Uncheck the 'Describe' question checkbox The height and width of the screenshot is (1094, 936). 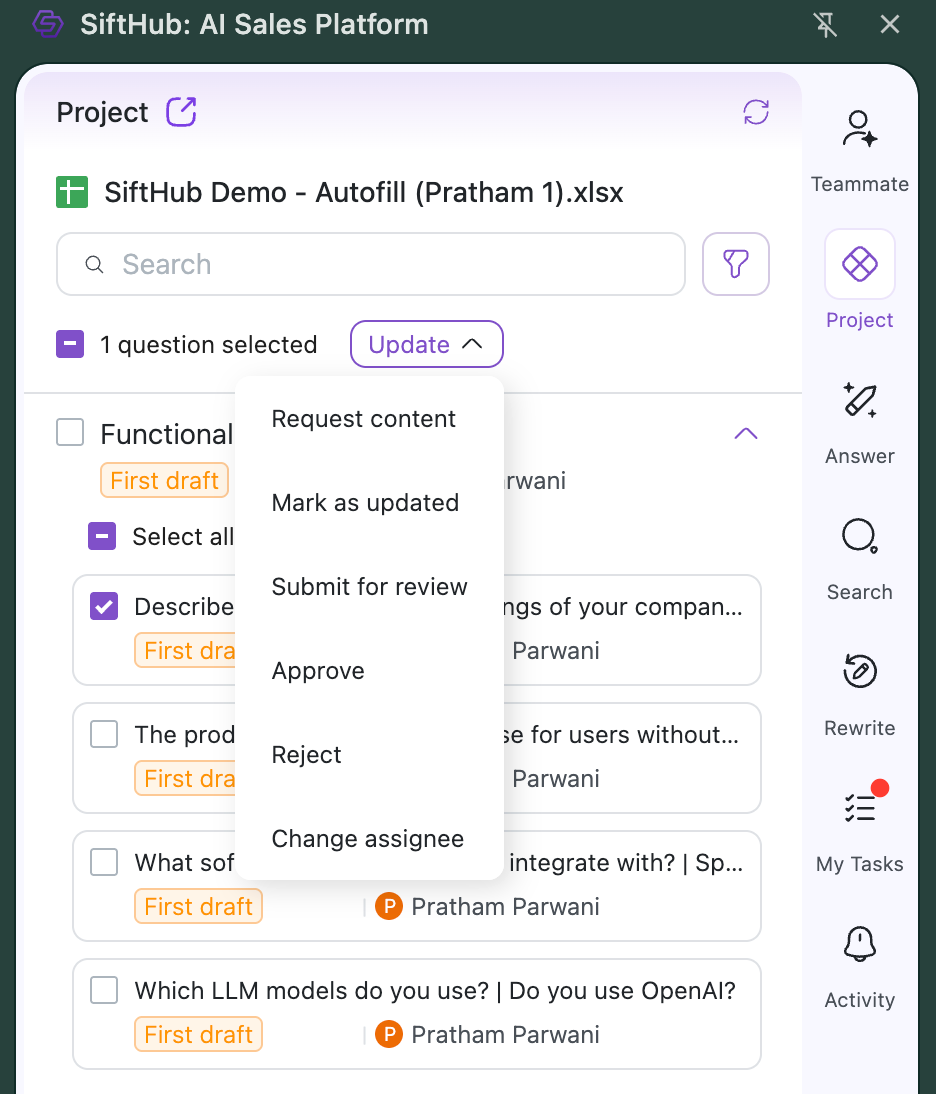(x=104, y=606)
